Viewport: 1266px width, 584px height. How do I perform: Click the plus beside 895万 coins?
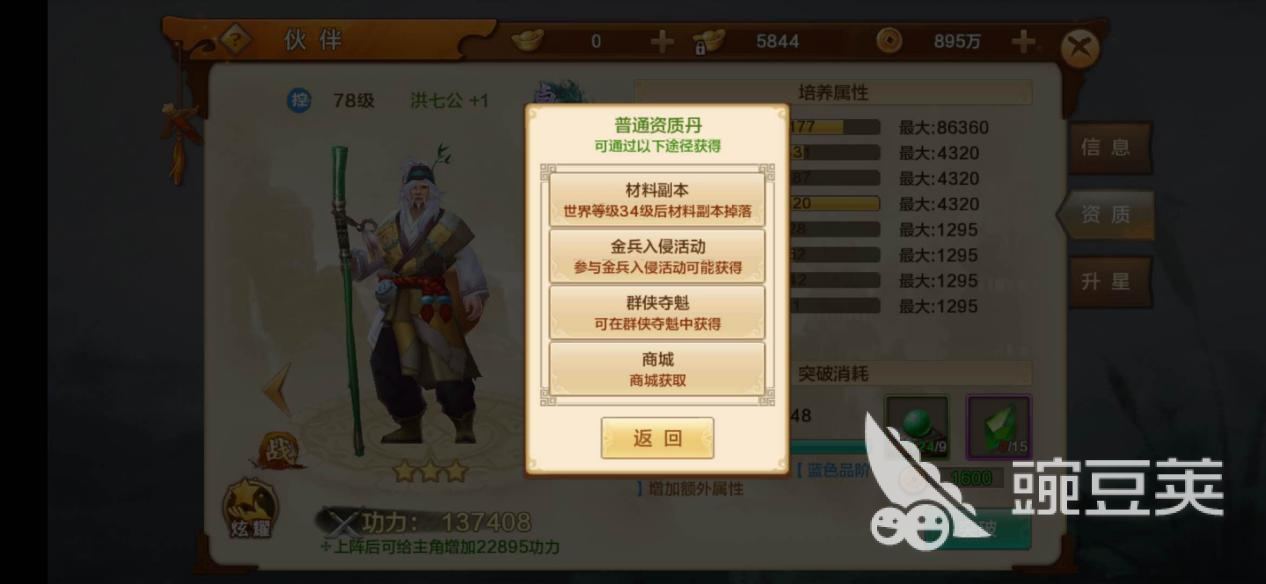tap(1023, 41)
